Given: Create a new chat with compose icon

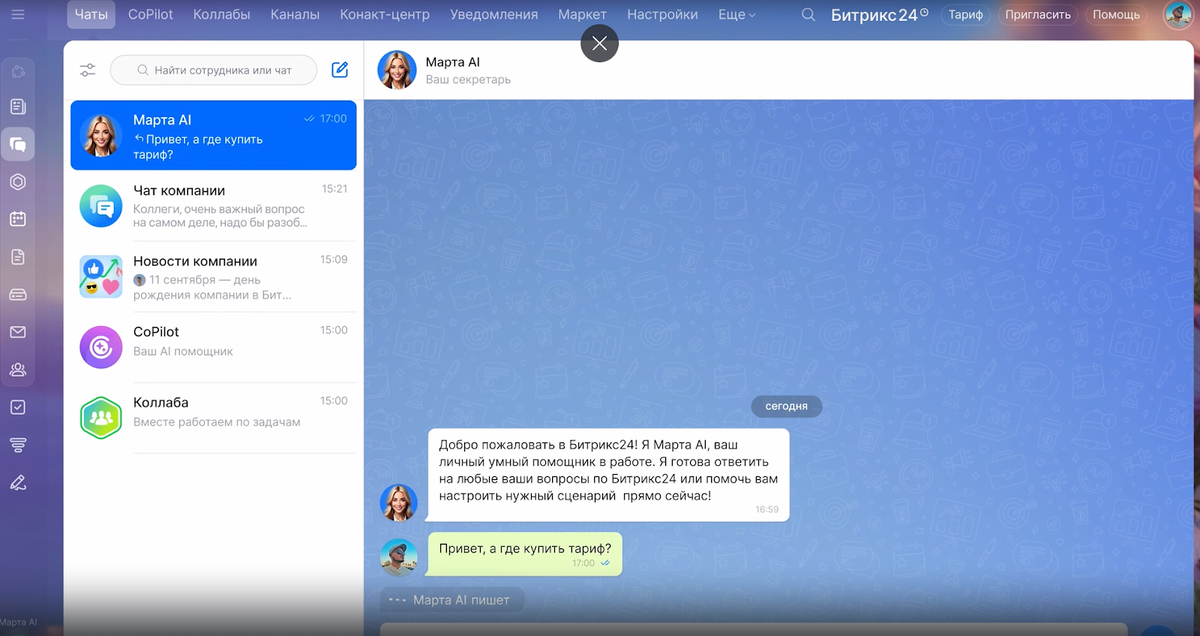Looking at the screenshot, I should [340, 70].
